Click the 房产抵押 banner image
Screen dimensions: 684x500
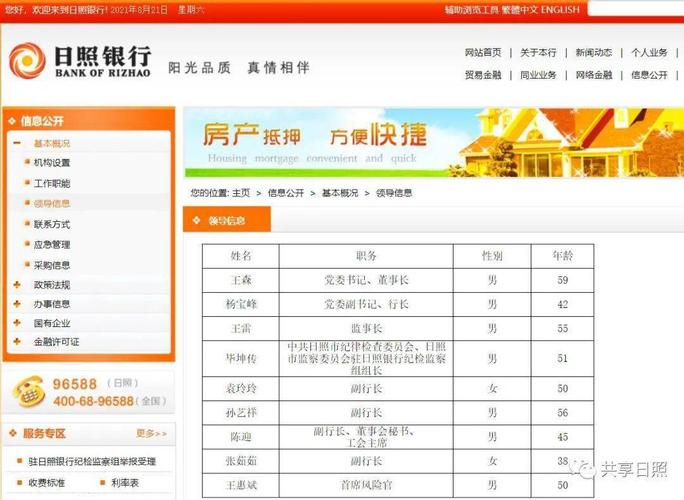point(434,143)
